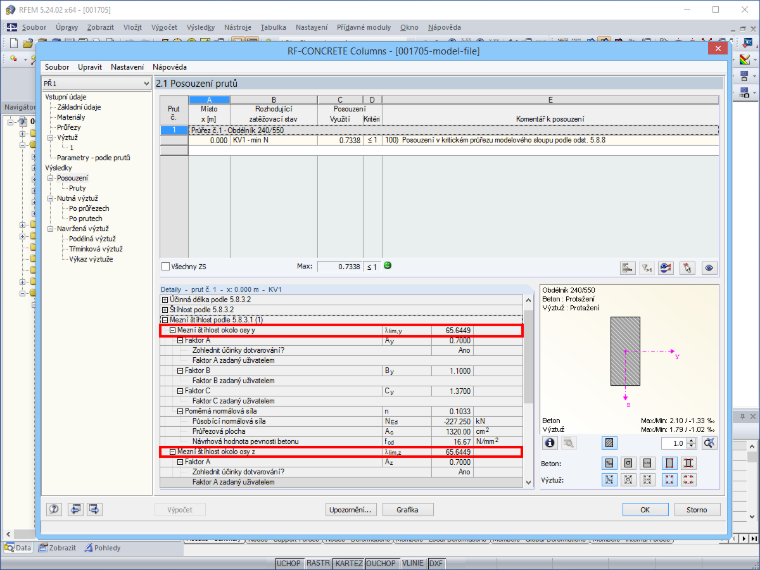
Task: Expand Účinná délka podle 5.8.3.2 row
Action: 165,300
